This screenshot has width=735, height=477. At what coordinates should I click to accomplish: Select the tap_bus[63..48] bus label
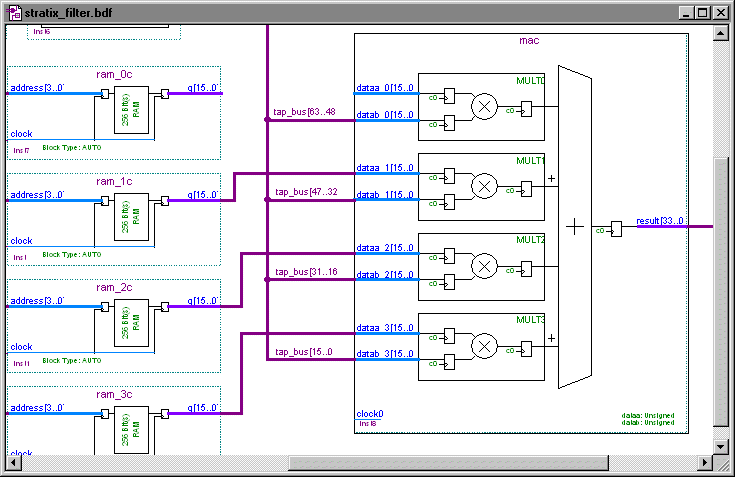pyautogui.click(x=305, y=112)
